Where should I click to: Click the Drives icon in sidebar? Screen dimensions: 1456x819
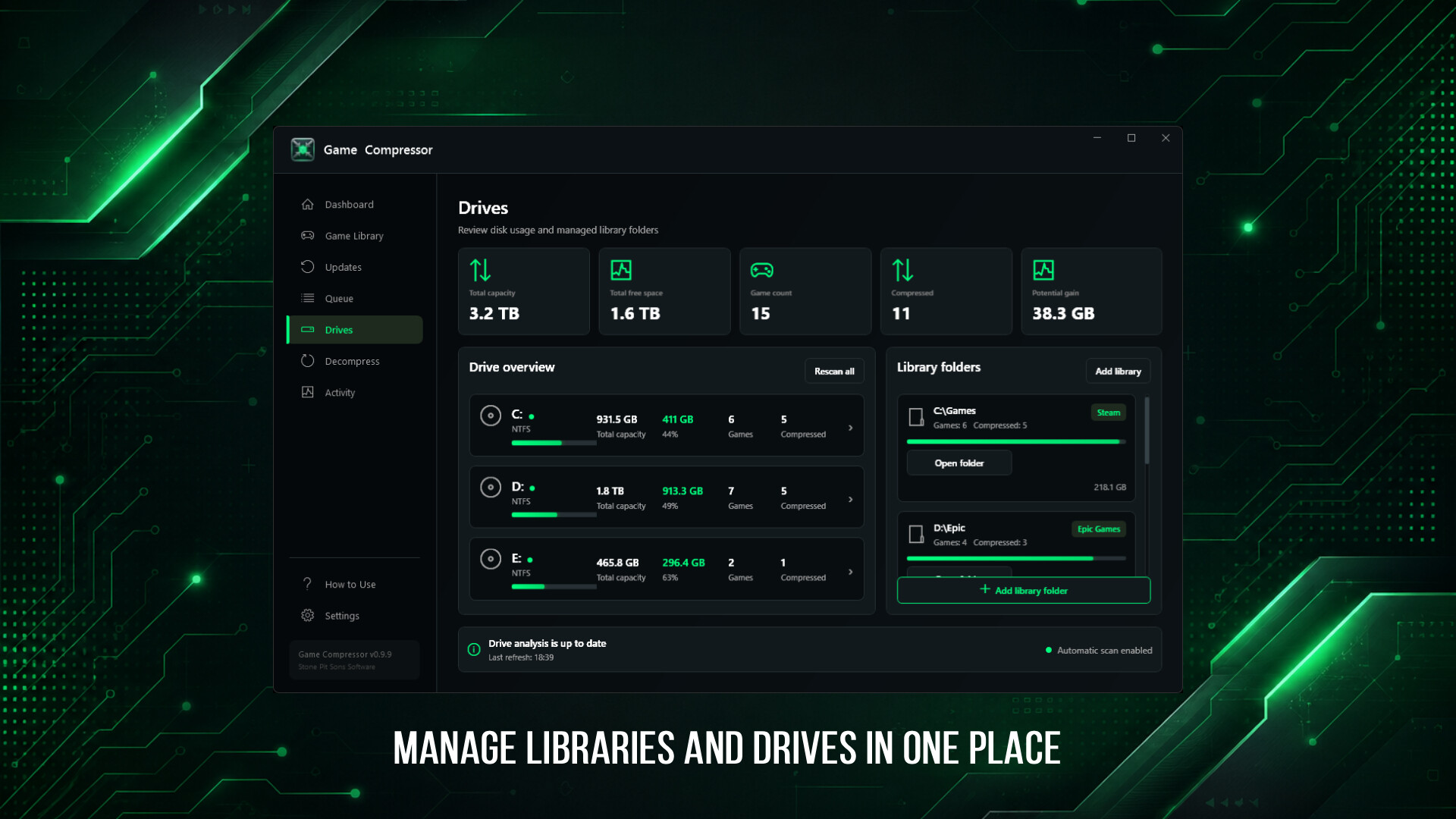307,329
